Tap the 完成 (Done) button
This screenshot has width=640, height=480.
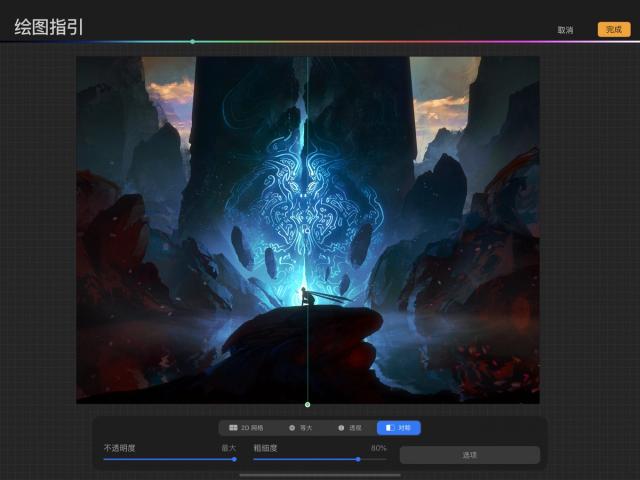614,29
